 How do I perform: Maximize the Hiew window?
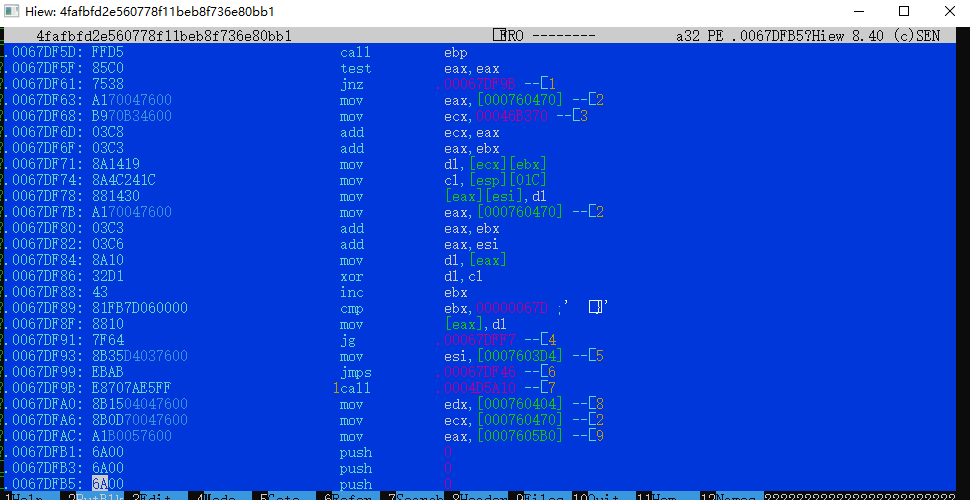(x=904, y=11)
